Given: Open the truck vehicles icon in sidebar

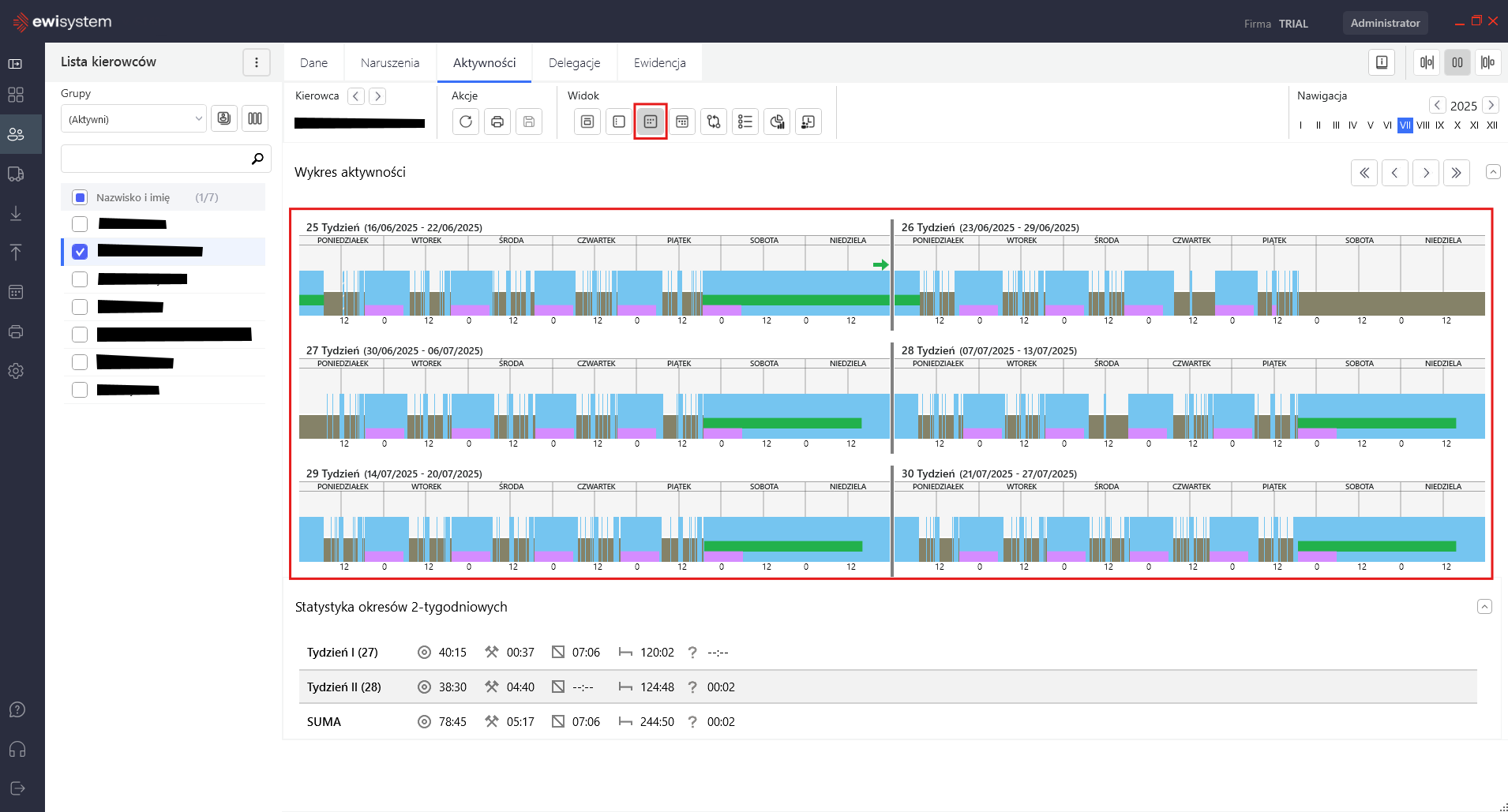Looking at the screenshot, I should click(16, 174).
